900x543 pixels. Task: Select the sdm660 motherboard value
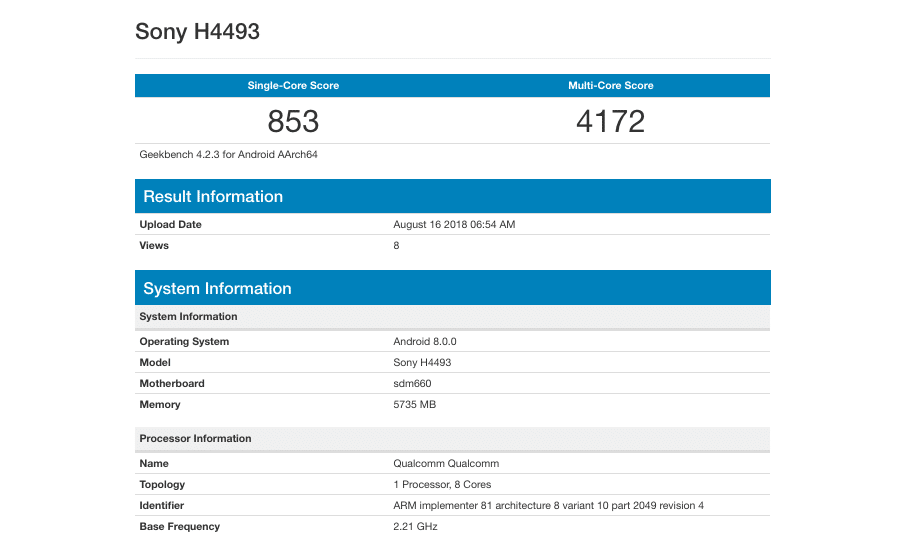[x=412, y=383]
